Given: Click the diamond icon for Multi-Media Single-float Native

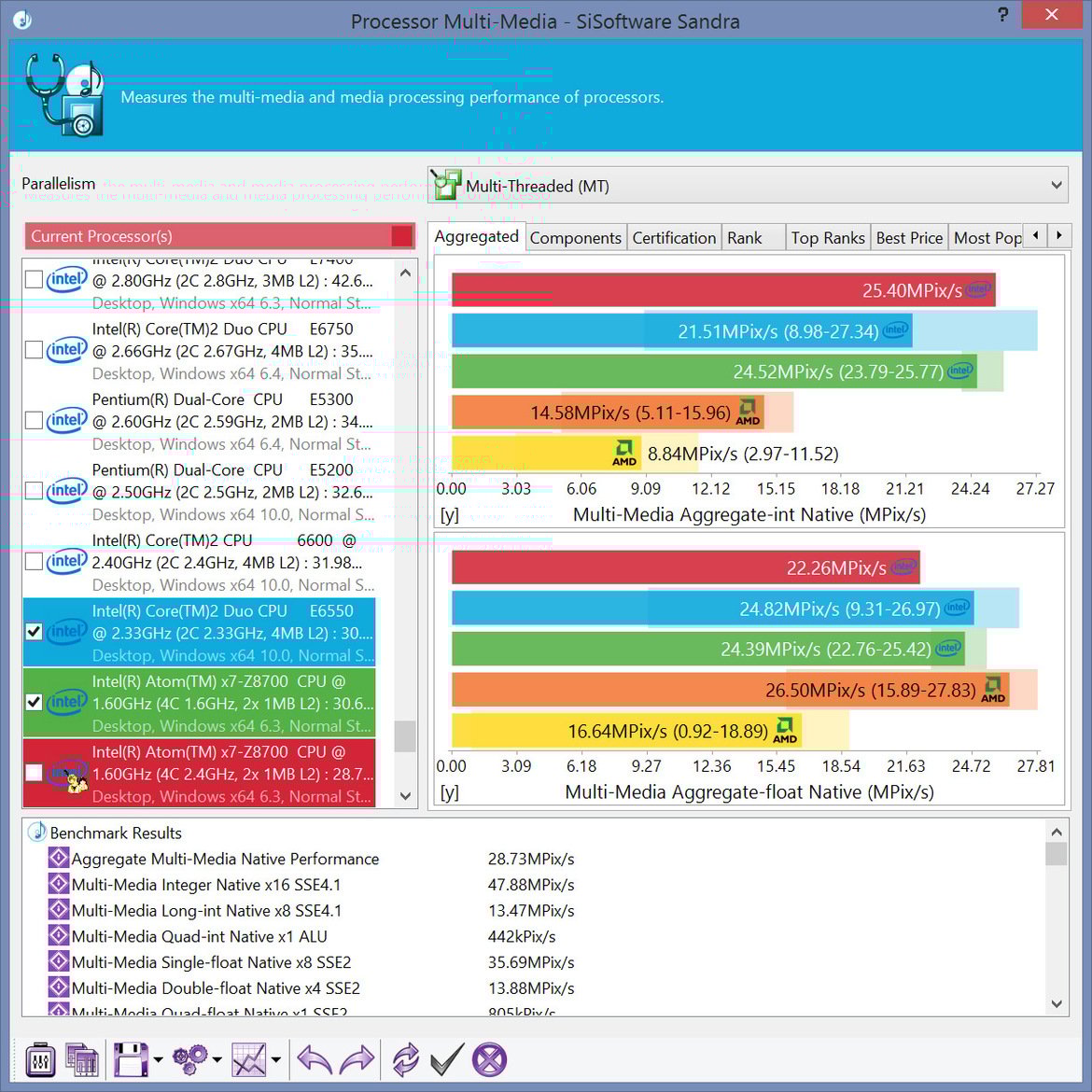Looking at the screenshot, I should point(59,961).
